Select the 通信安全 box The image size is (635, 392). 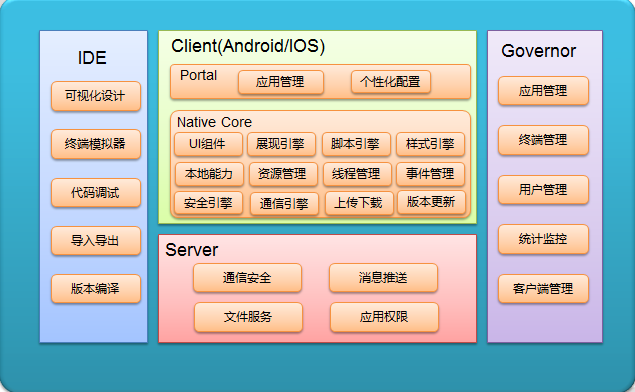click(x=247, y=278)
